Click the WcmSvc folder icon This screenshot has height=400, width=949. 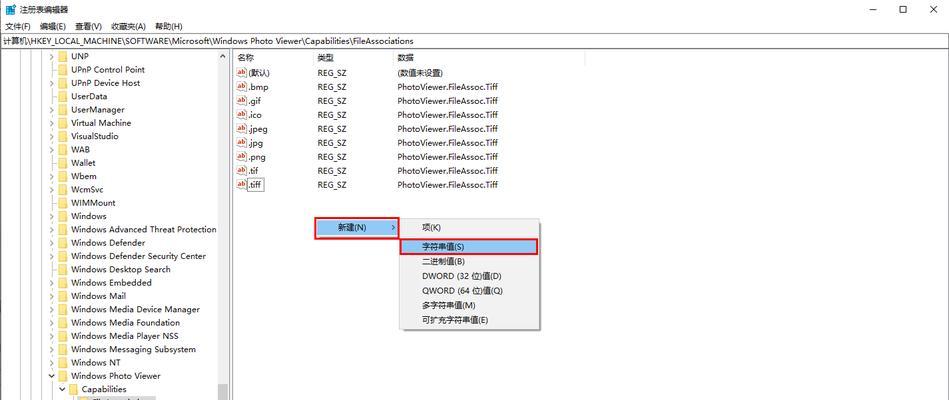tap(62, 189)
